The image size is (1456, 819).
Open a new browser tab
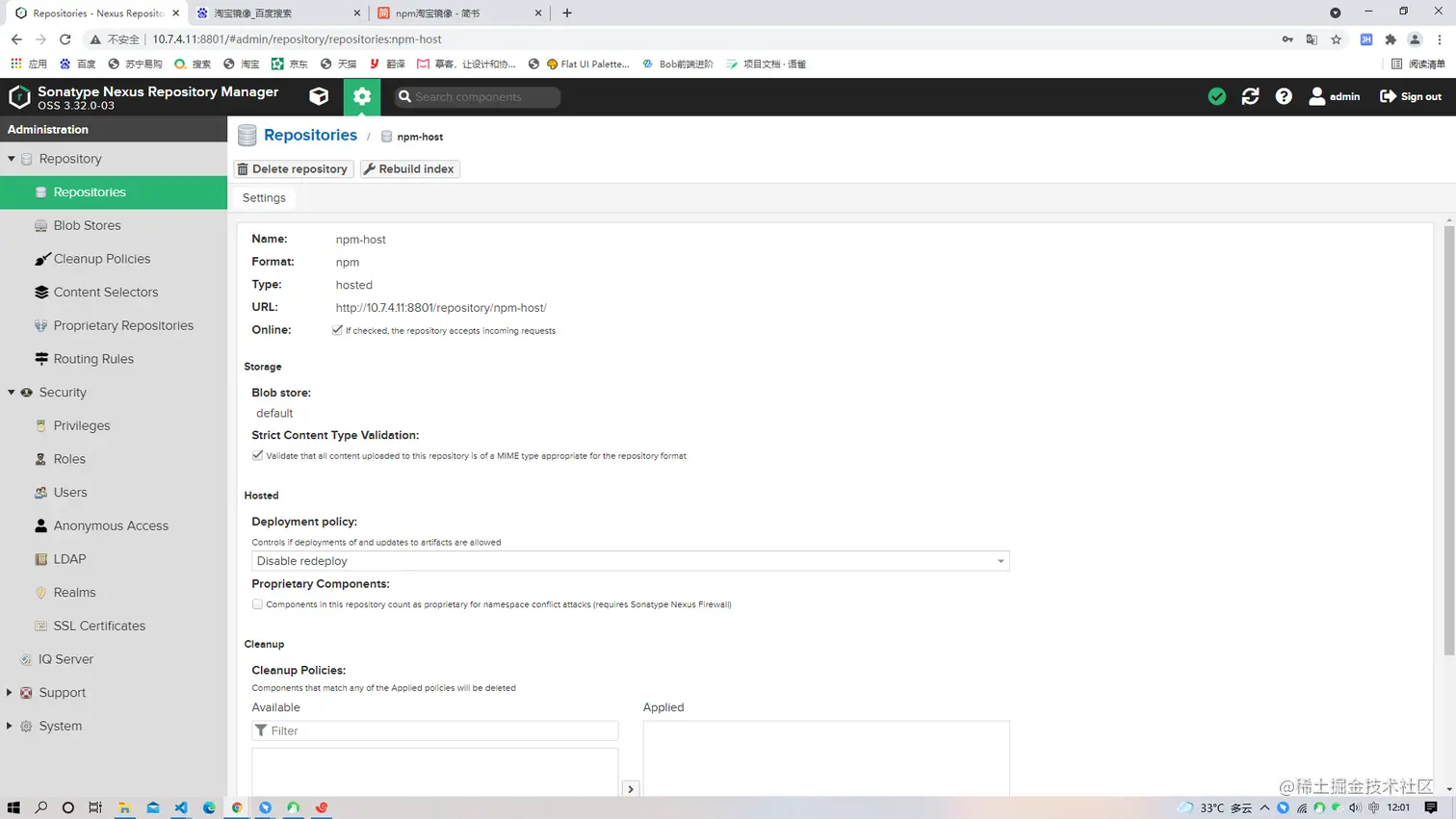point(567,13)
